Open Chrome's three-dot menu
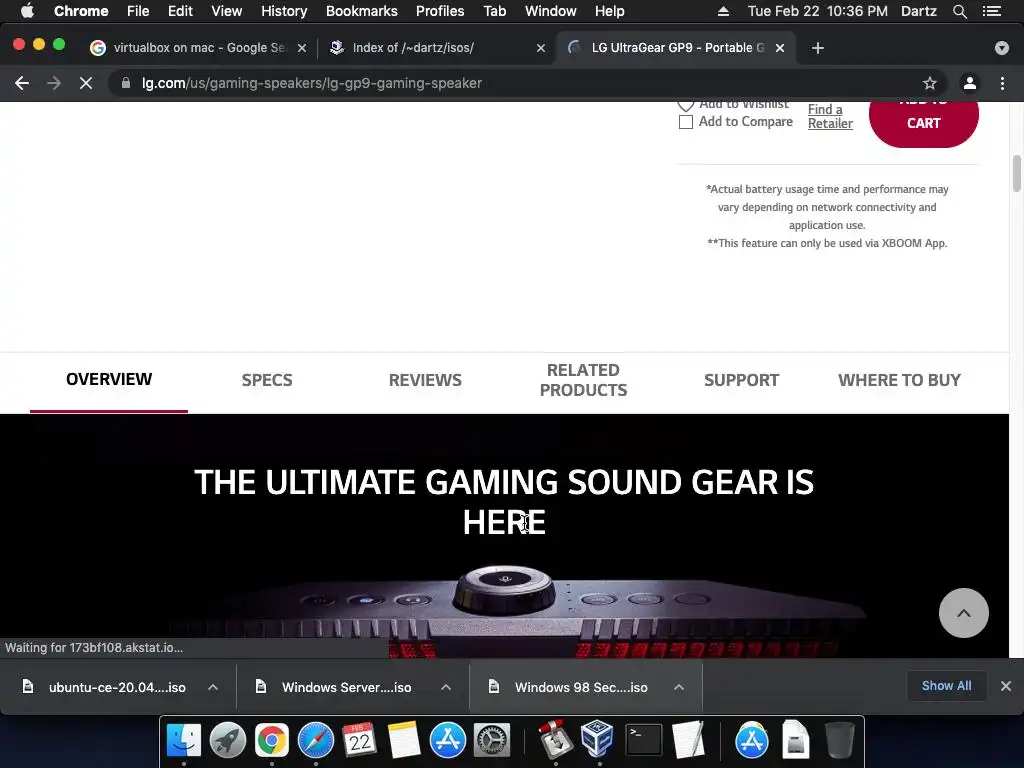Image resolution: width=1024 pixels, height=768 pixels. [x=1002, y=83]
